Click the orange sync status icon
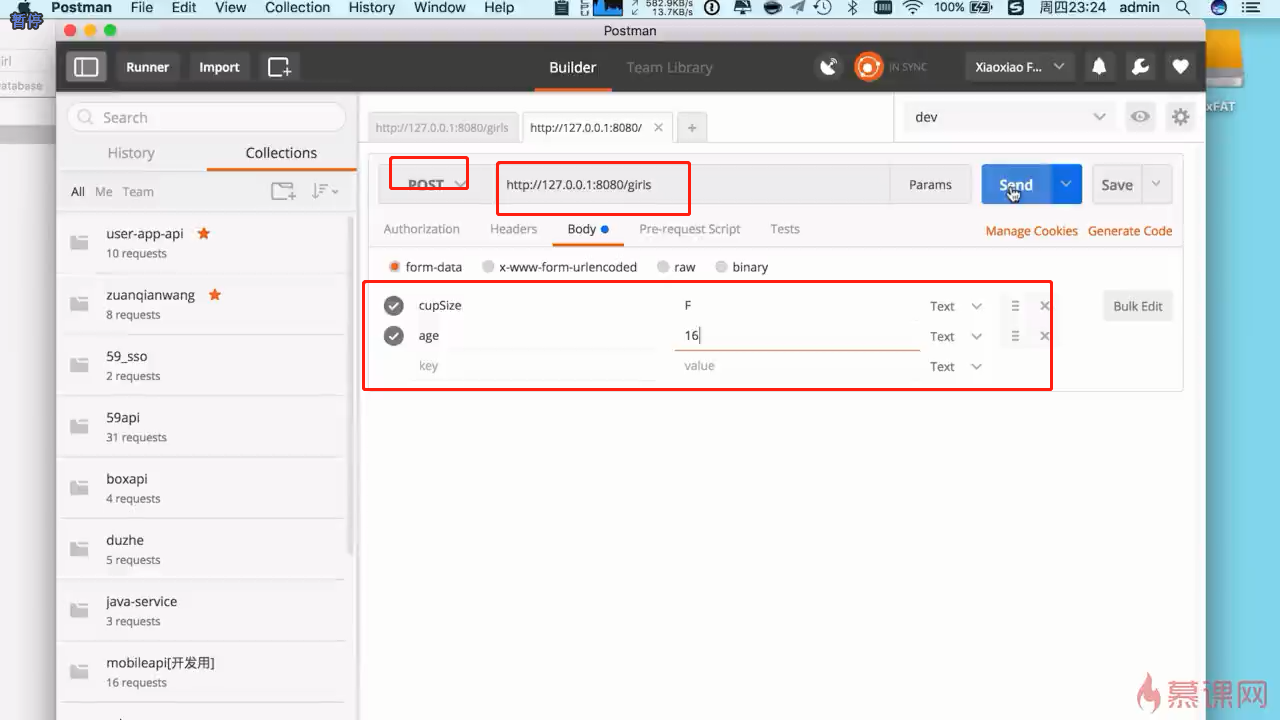Viewport: 1280px width, 720px height. click(868, 67)
